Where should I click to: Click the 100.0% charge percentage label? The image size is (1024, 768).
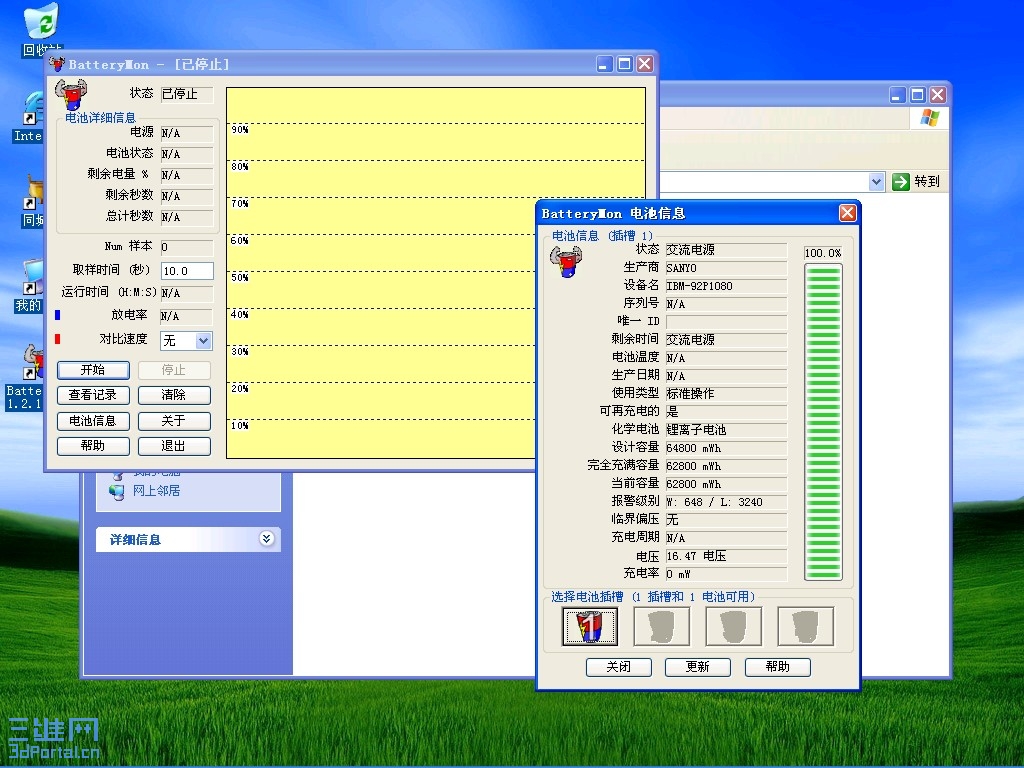[x=823, y=253]
